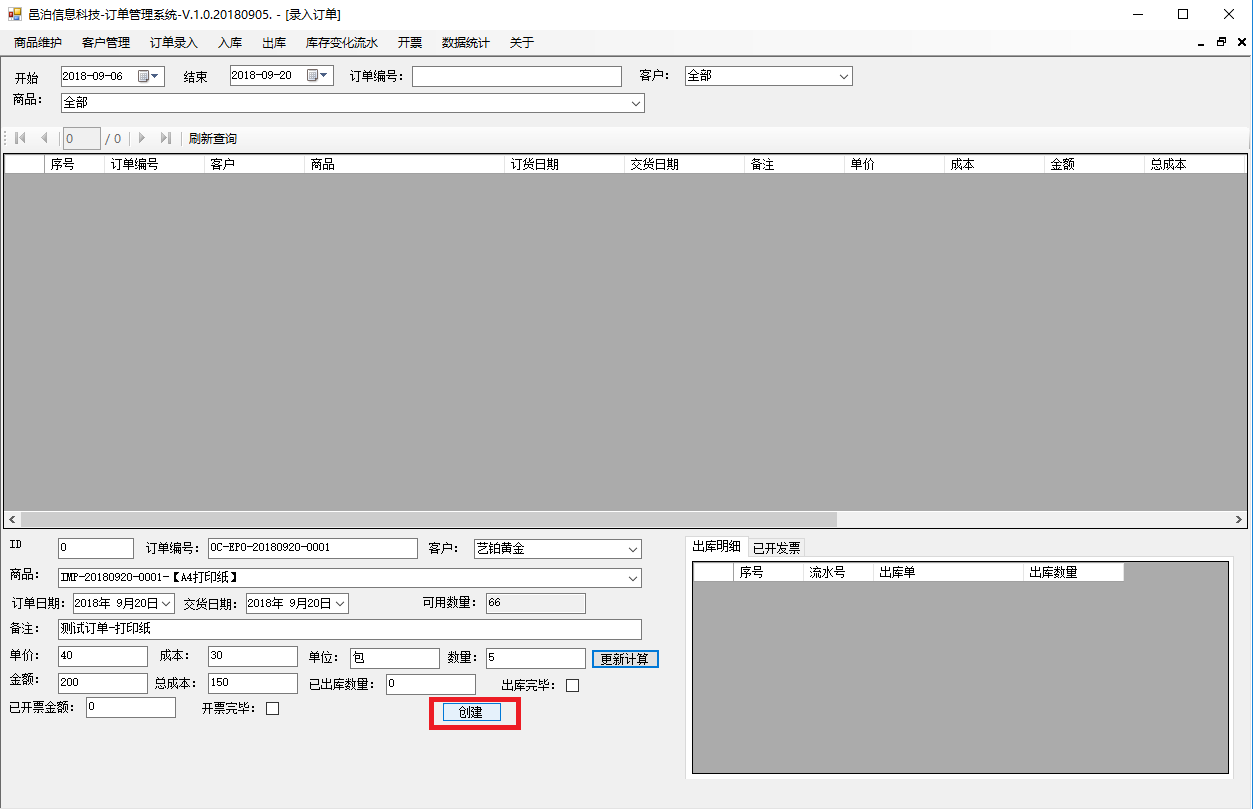Open the 商品维护 menu
Viewport: 1253px width, 809px height.
click(38, 42)
